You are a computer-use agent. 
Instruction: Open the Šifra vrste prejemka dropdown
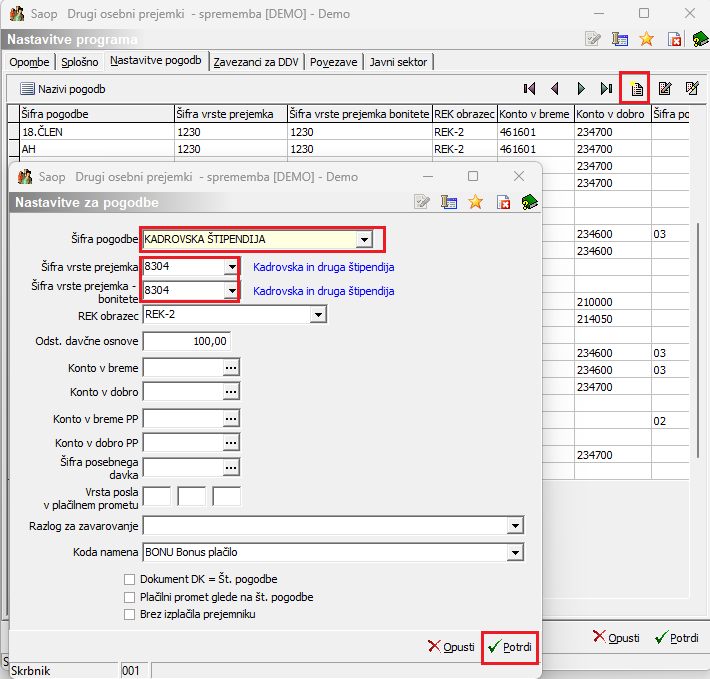(x=232, y=266)
